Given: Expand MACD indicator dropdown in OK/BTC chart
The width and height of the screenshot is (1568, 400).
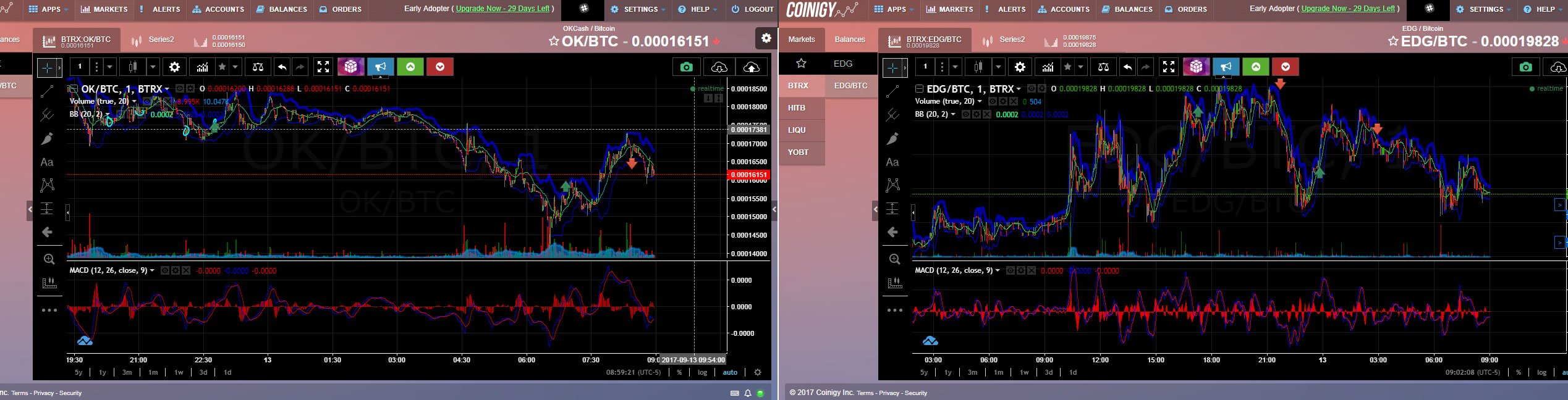Looking at the screenshot, I should (152, 270).
